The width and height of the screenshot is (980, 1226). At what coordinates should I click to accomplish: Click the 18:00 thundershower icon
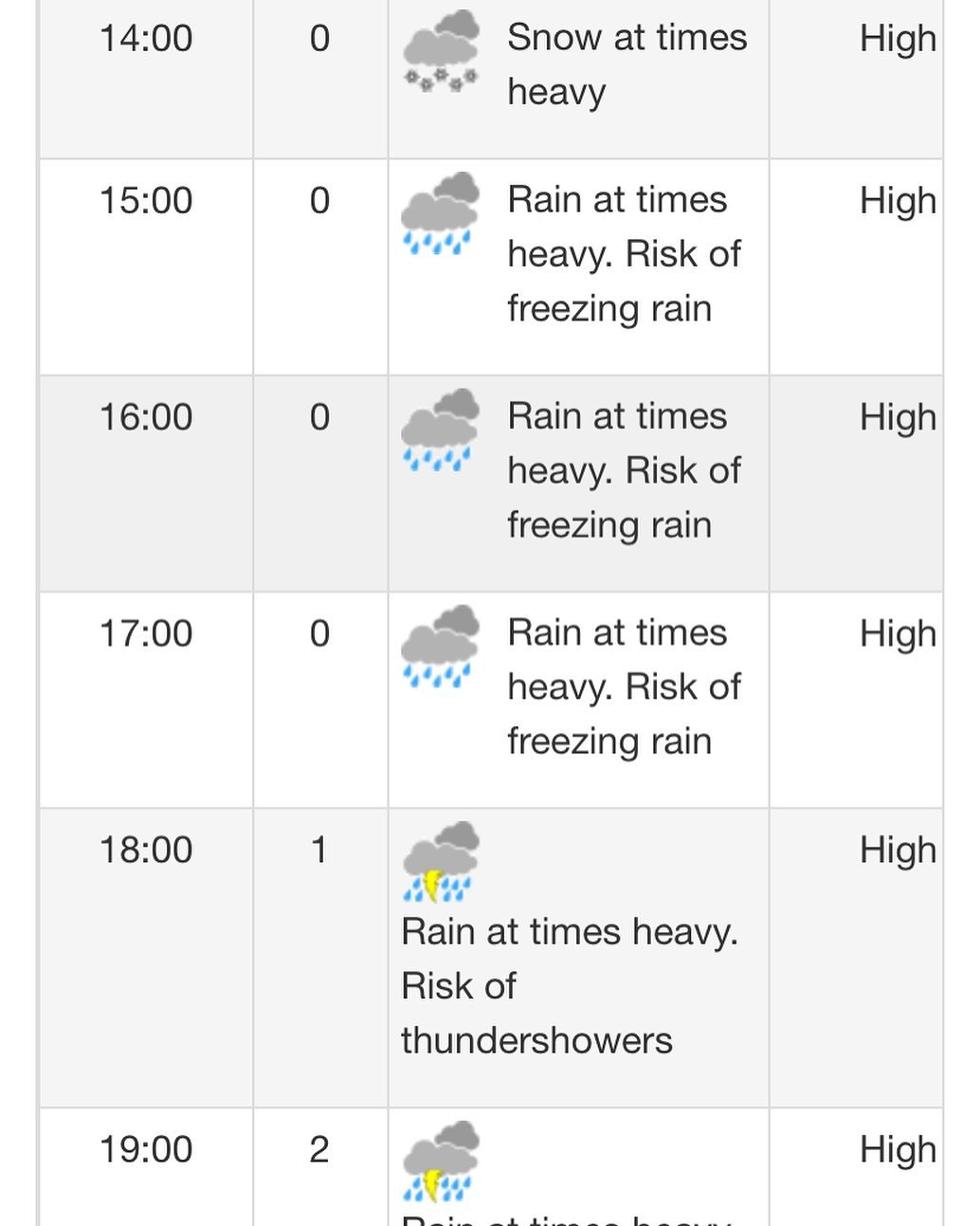(x=441, y=863)
